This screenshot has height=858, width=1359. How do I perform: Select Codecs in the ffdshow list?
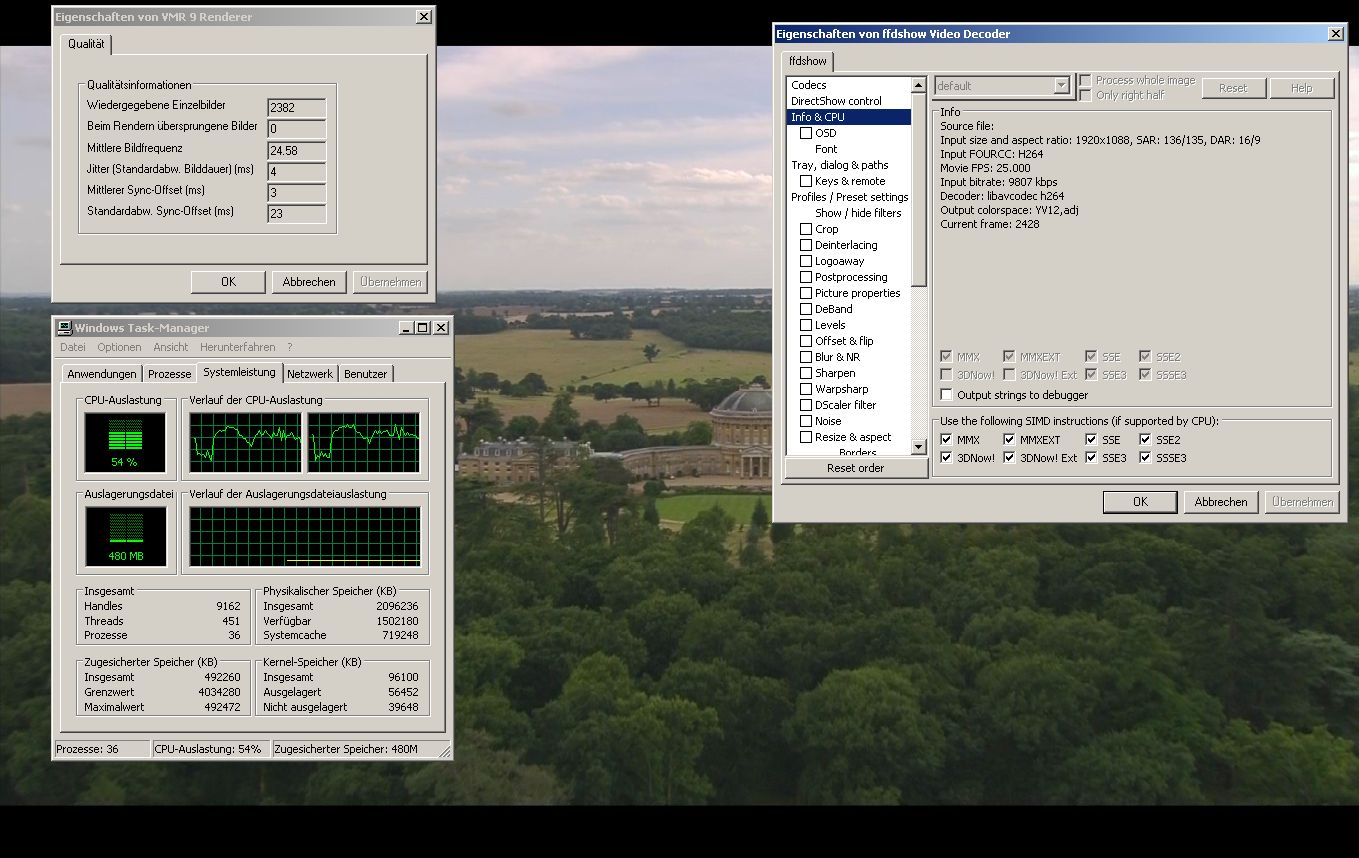(809, 85)
